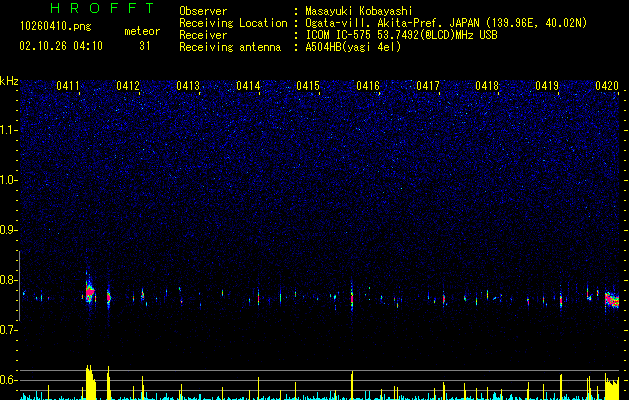Click the 0.9 kHz axis label
The height and width of the screenshot is (400, 629).
[x=8, y=230]
